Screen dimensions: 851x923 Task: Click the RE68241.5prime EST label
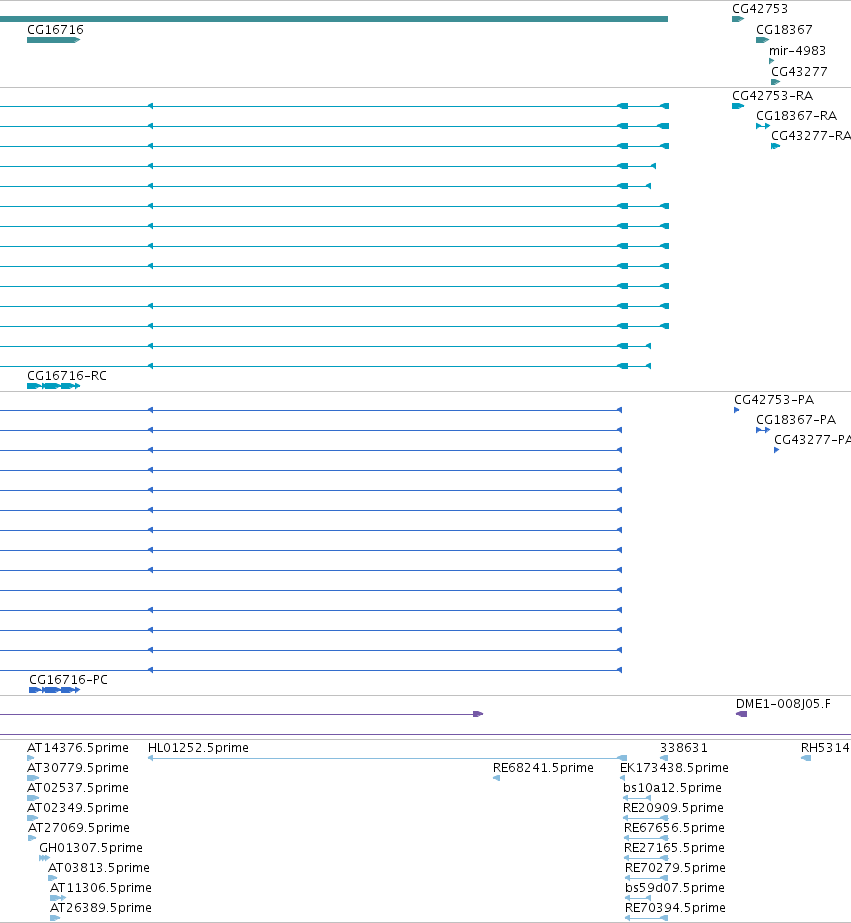pyautogui.click(x=543, y=768)
